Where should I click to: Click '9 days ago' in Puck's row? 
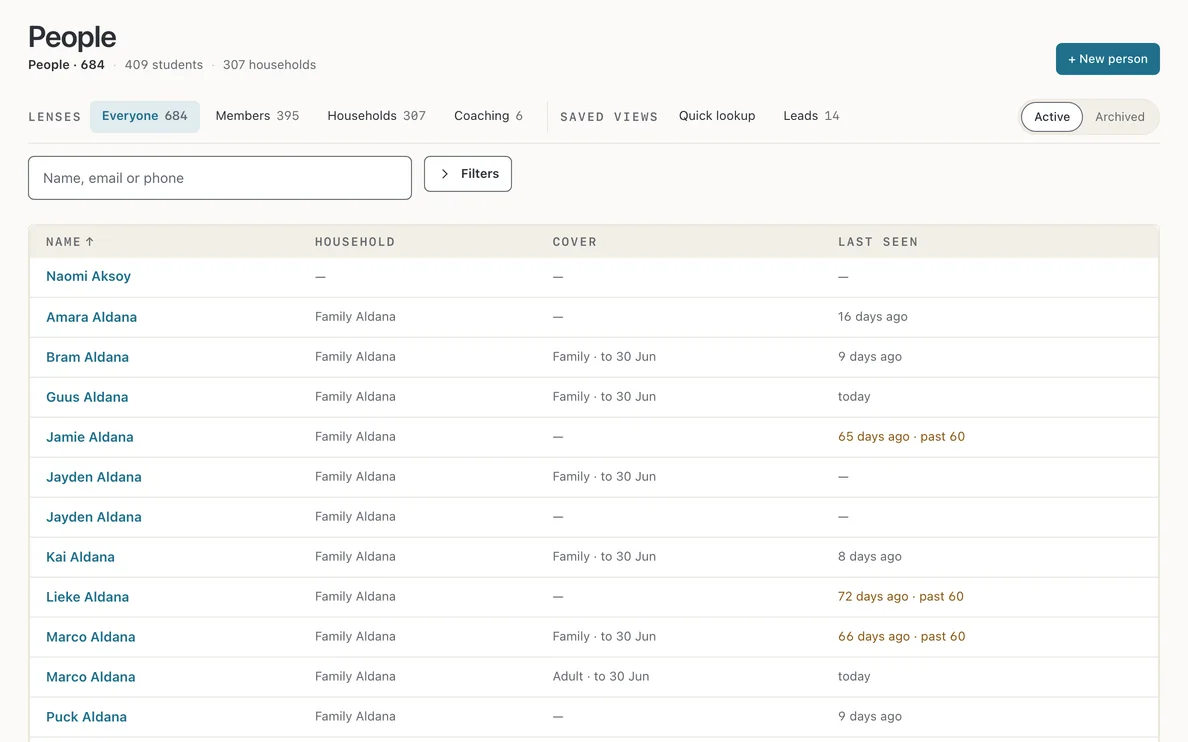(x=870, y=716)
